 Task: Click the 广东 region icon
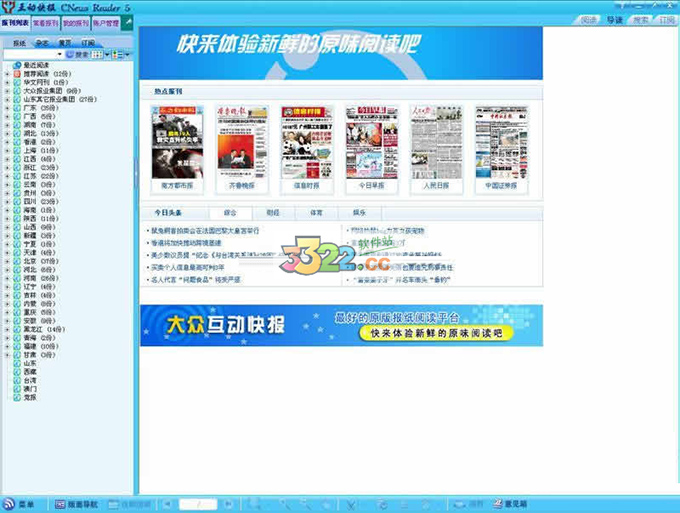pos(17,108)
